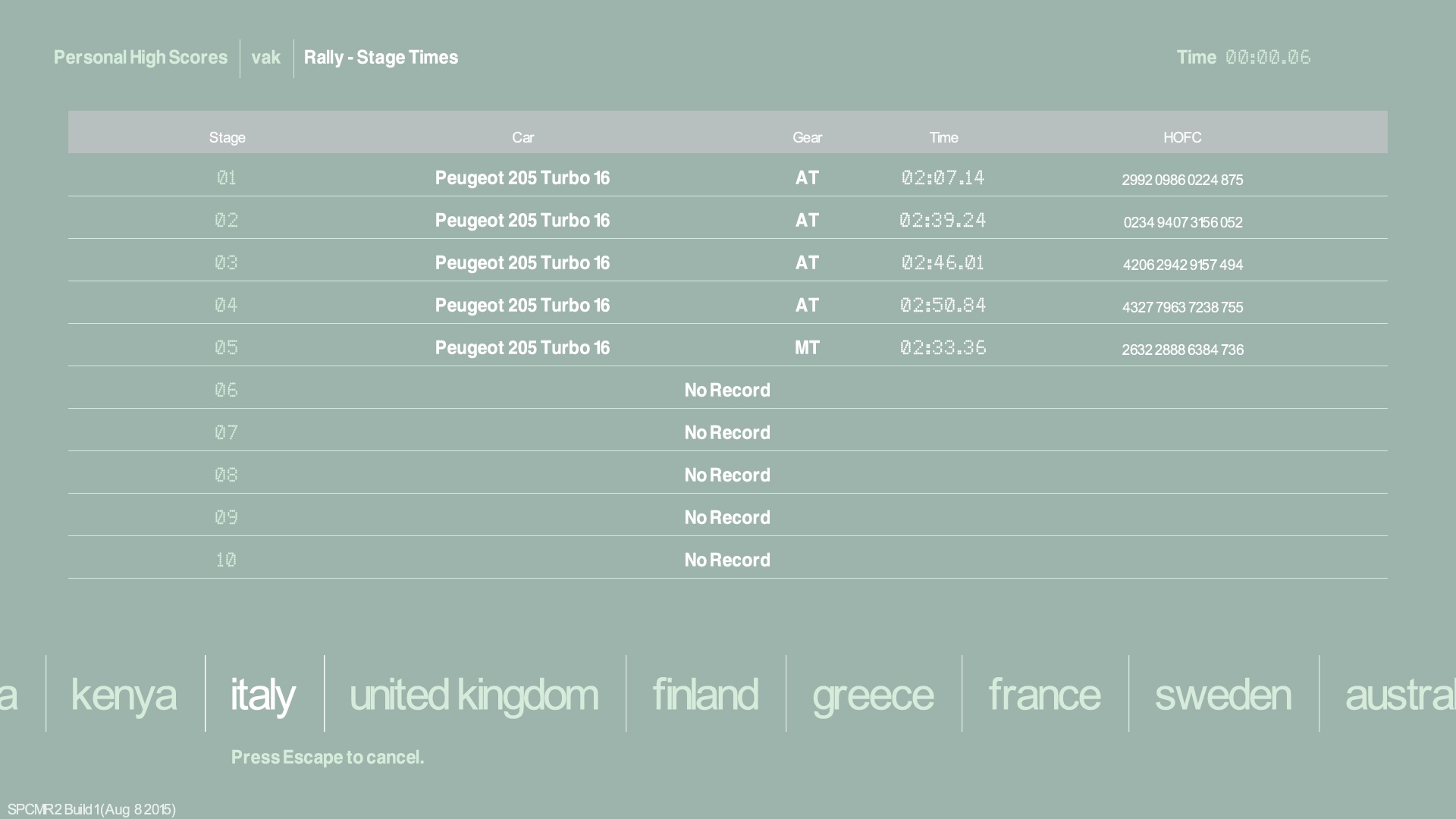The width and height of the screenshot is (1456, 819).
Task: Switch to france stage times
Action: [1044, 694]
